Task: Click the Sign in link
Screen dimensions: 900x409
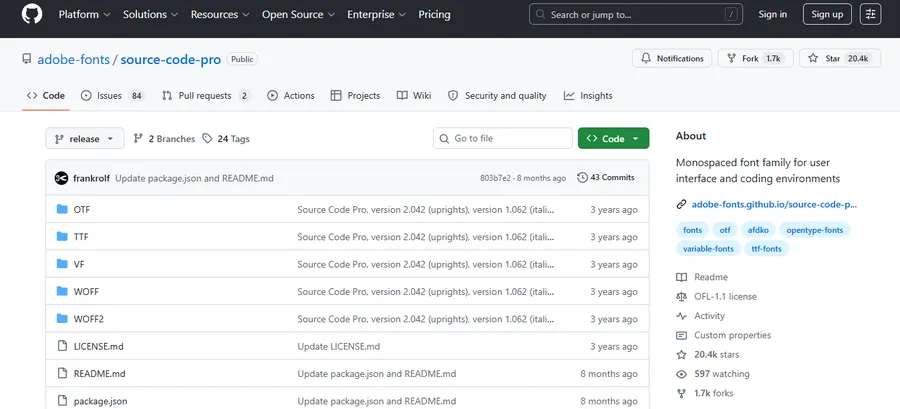Action: click(773, 14)
